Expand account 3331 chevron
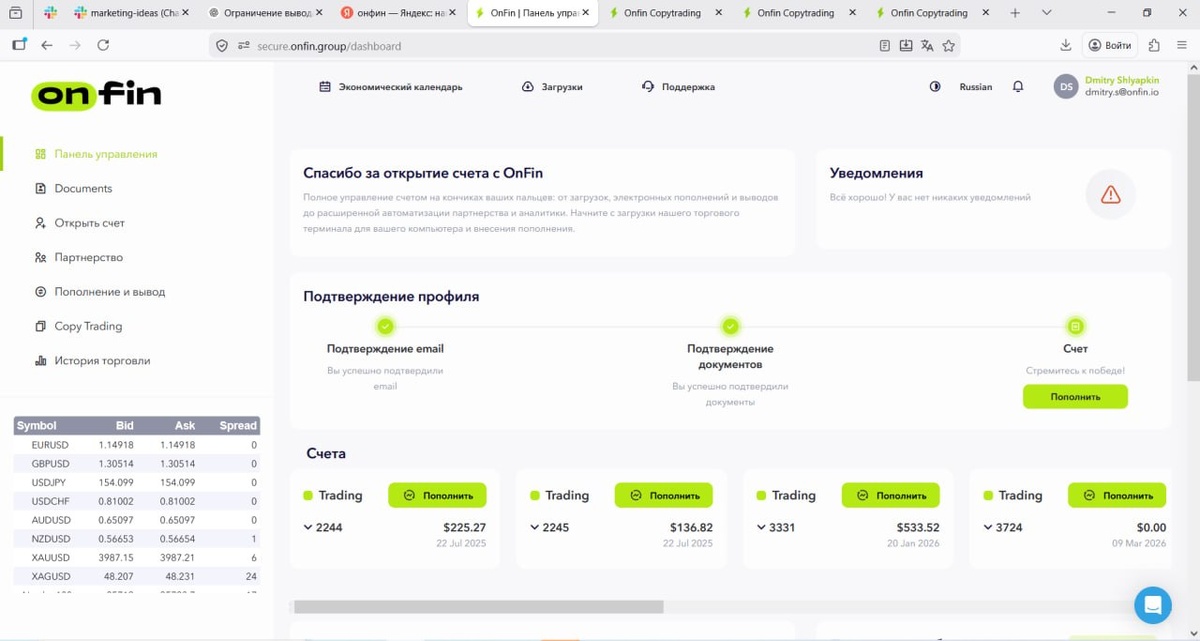 (762, 527)
